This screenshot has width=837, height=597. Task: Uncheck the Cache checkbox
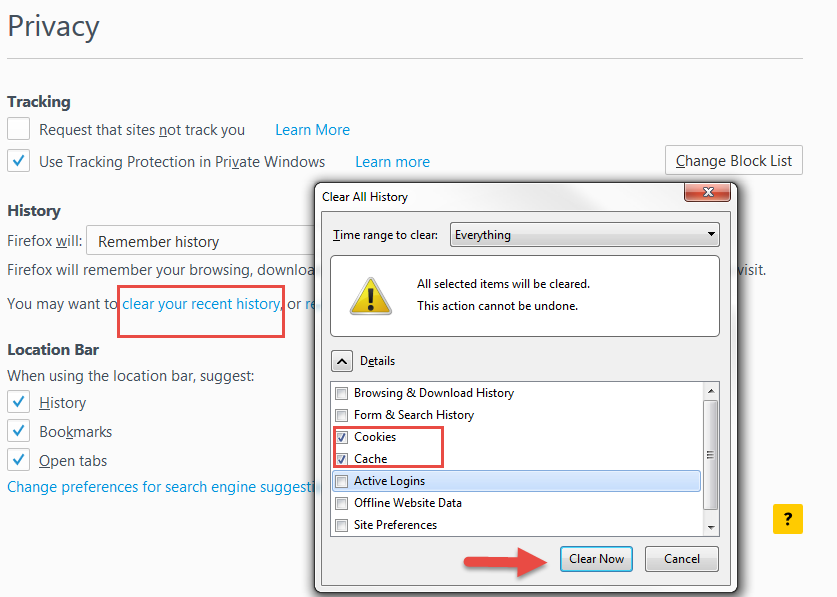click(342, 459)
